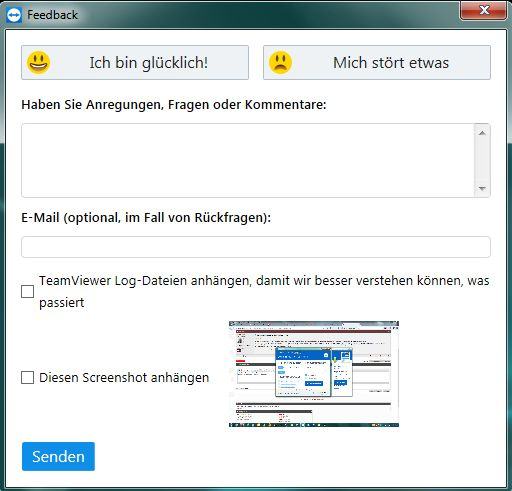
Task: Enable attaching TeamViewer log files checkbox
Action: pyautogui.click(x=27, y=291)
